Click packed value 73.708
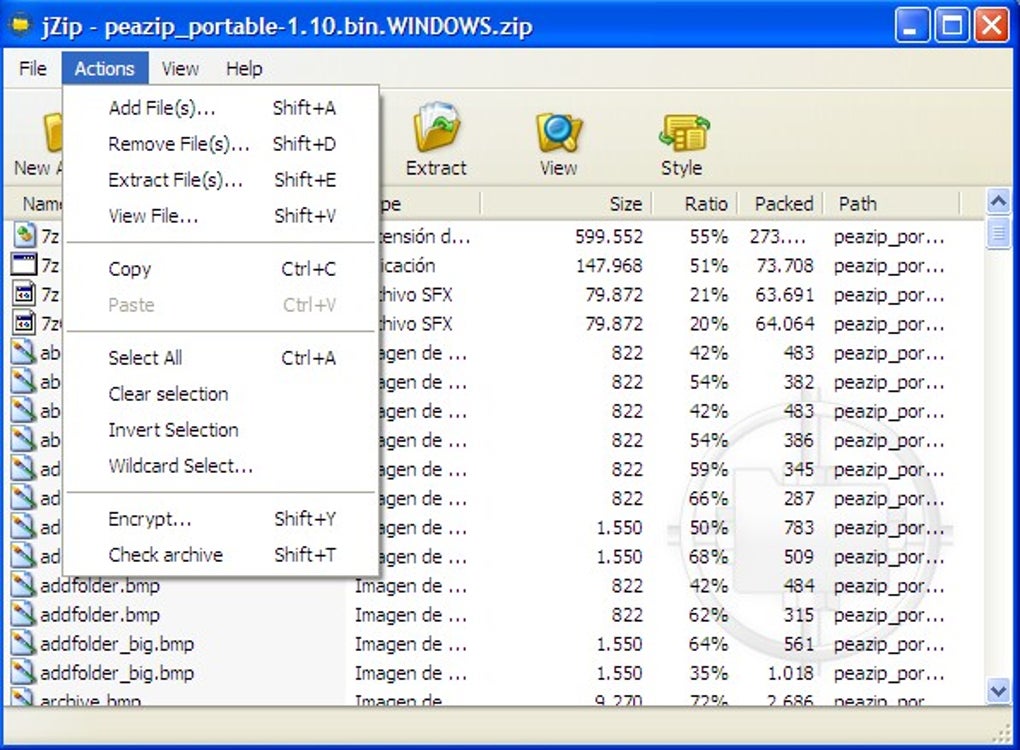The height and width of the screenshot is (750, 1020). tap(784, 265)
